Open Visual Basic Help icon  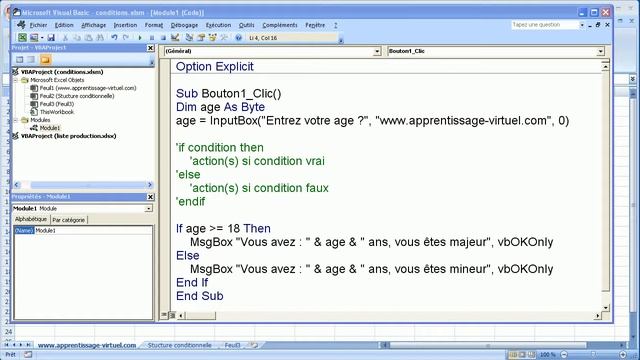[x=238, y=38]
